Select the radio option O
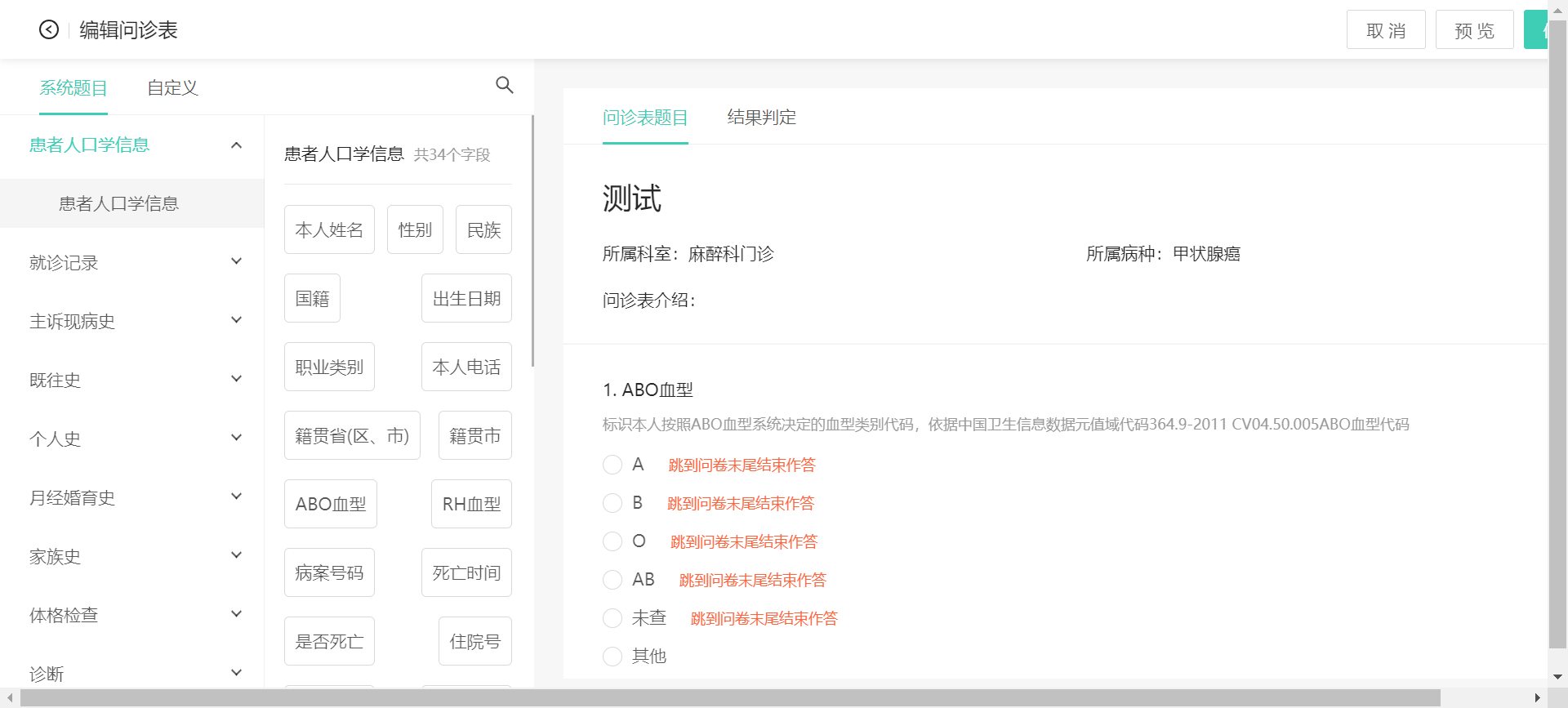 point(612,541)
